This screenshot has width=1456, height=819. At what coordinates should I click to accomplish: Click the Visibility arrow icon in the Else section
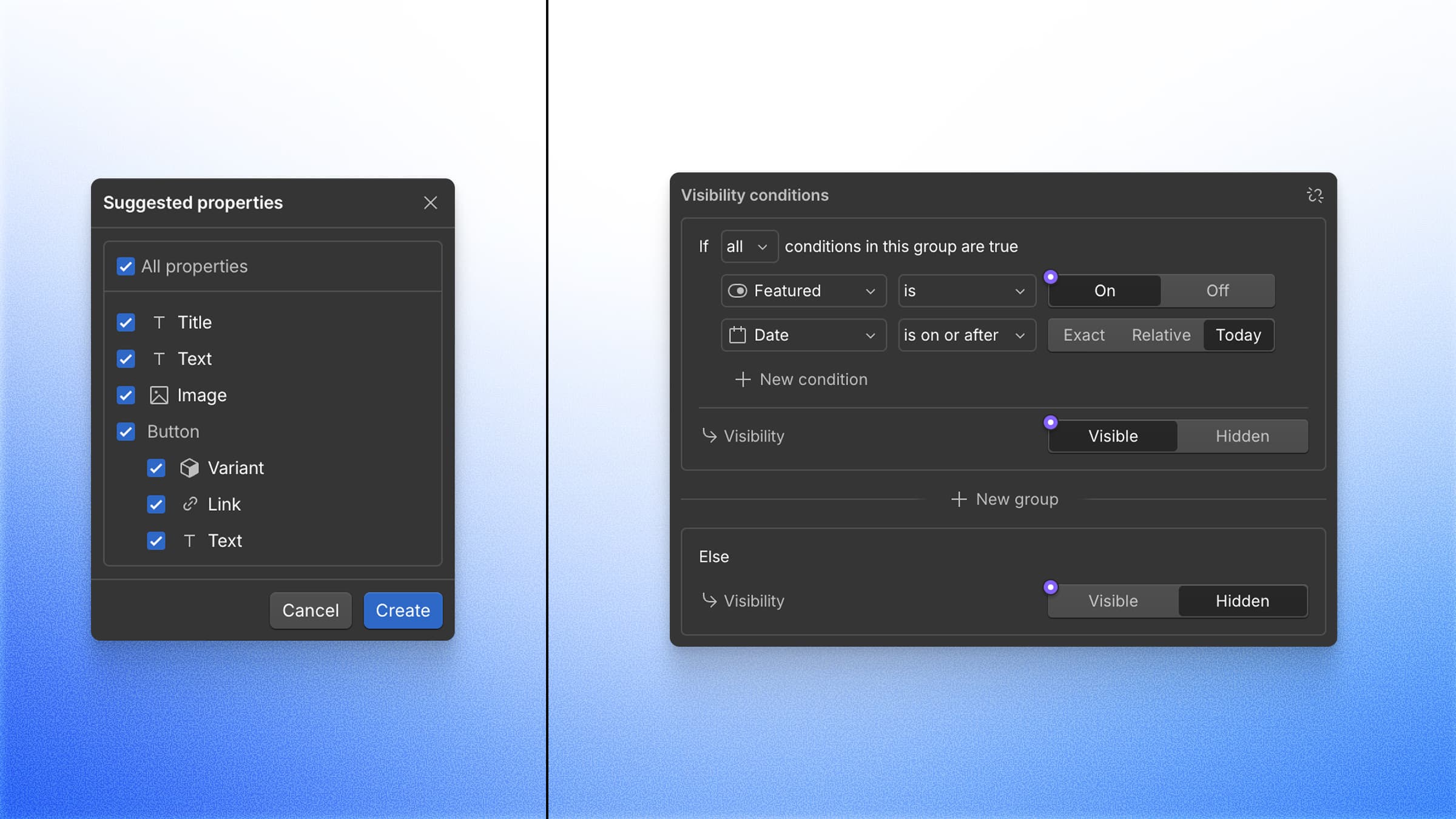pos(709,601)
